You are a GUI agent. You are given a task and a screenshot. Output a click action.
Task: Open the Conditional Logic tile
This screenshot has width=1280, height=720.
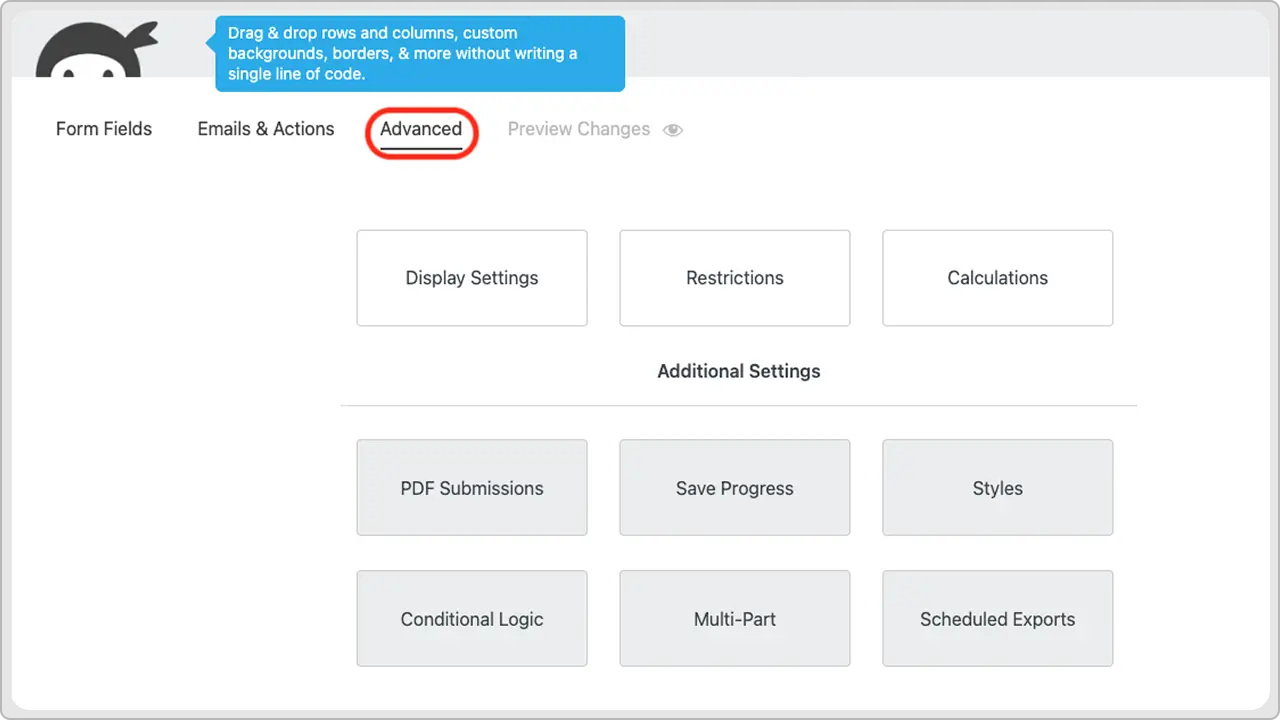click(x=472, y=619)
